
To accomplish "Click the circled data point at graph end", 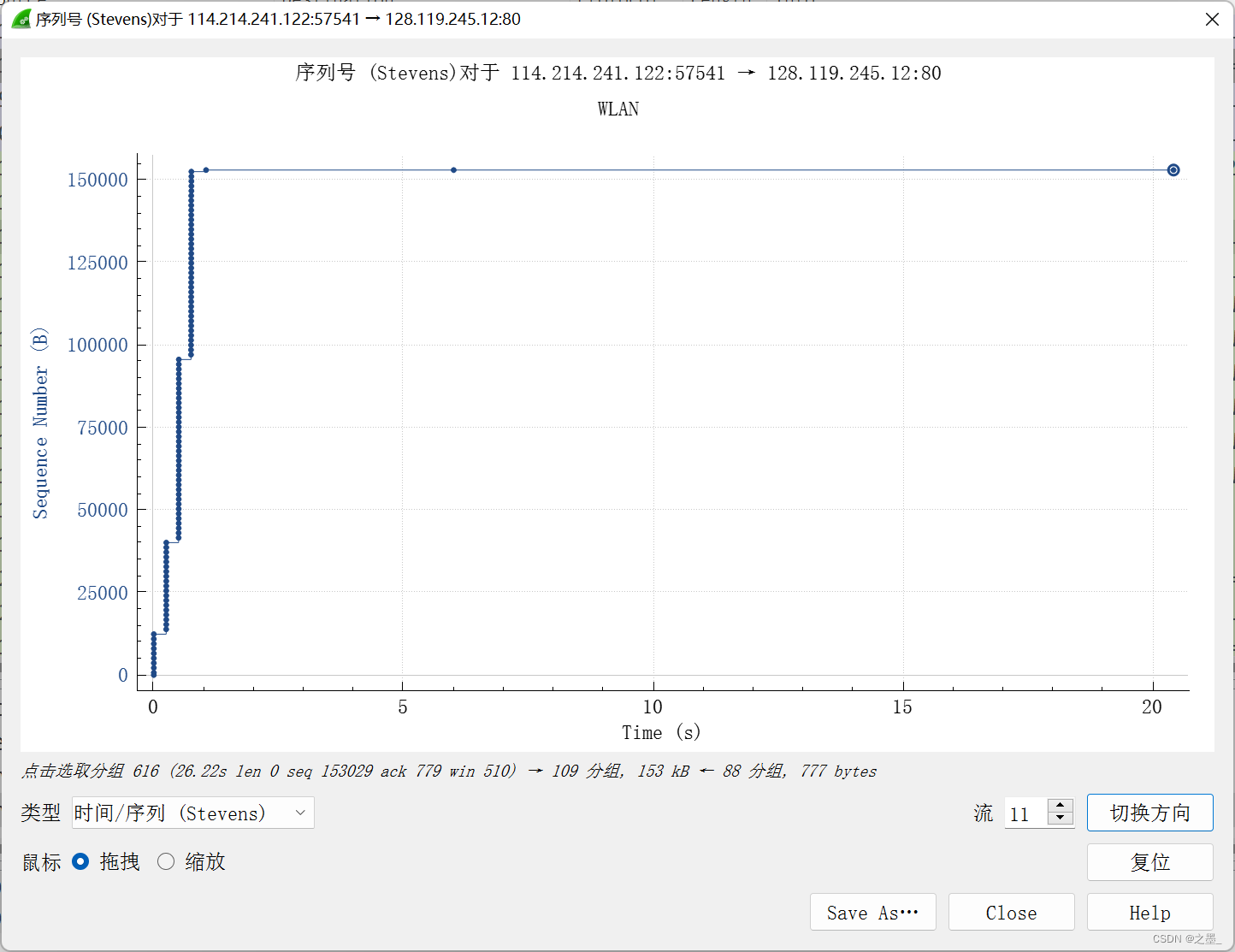I will (1173, 170).
